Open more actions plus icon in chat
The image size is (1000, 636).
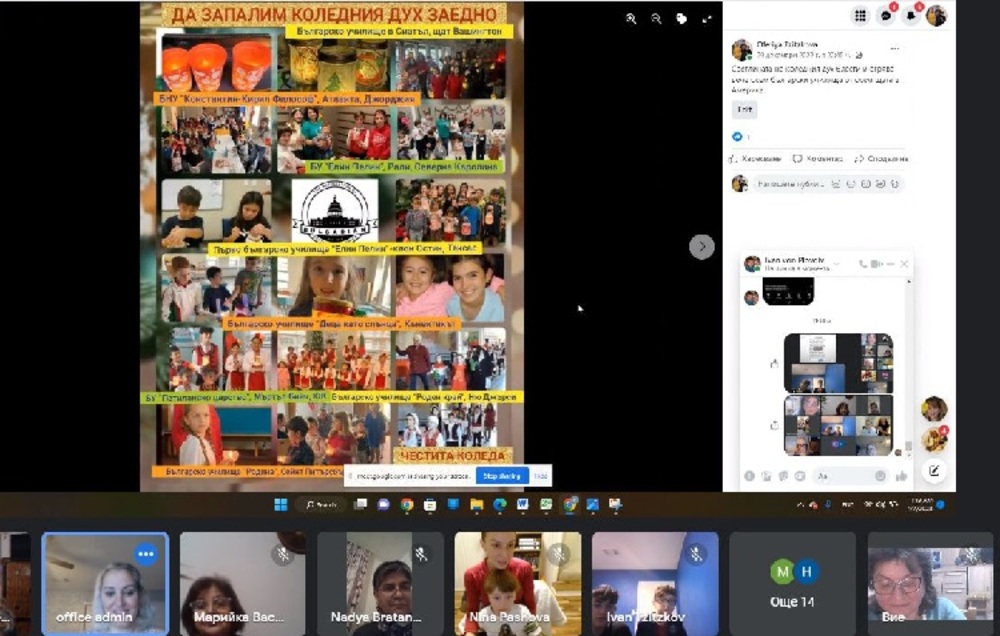[750, 476]
